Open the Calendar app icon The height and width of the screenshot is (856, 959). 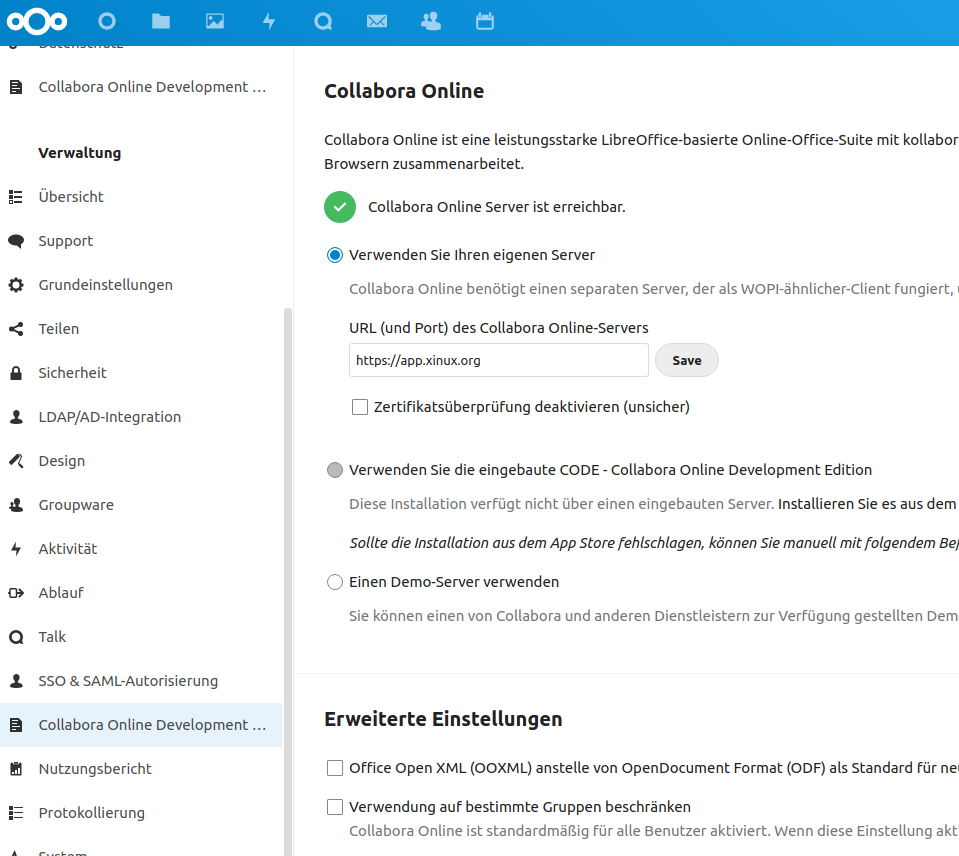coord(485,21)
